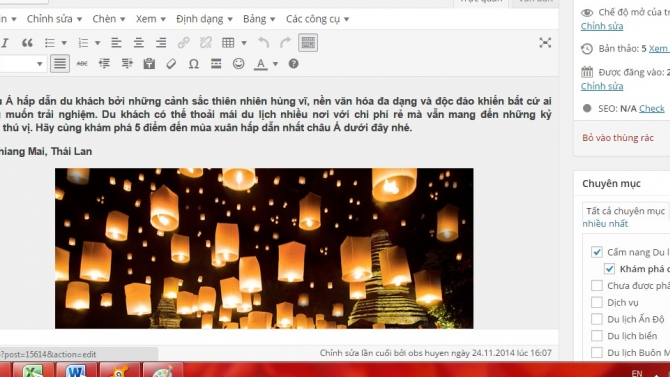The height and width of the screenshot is (377, 670).
Task: Open Xem revisions link
Action: click(x=658, y=48)
